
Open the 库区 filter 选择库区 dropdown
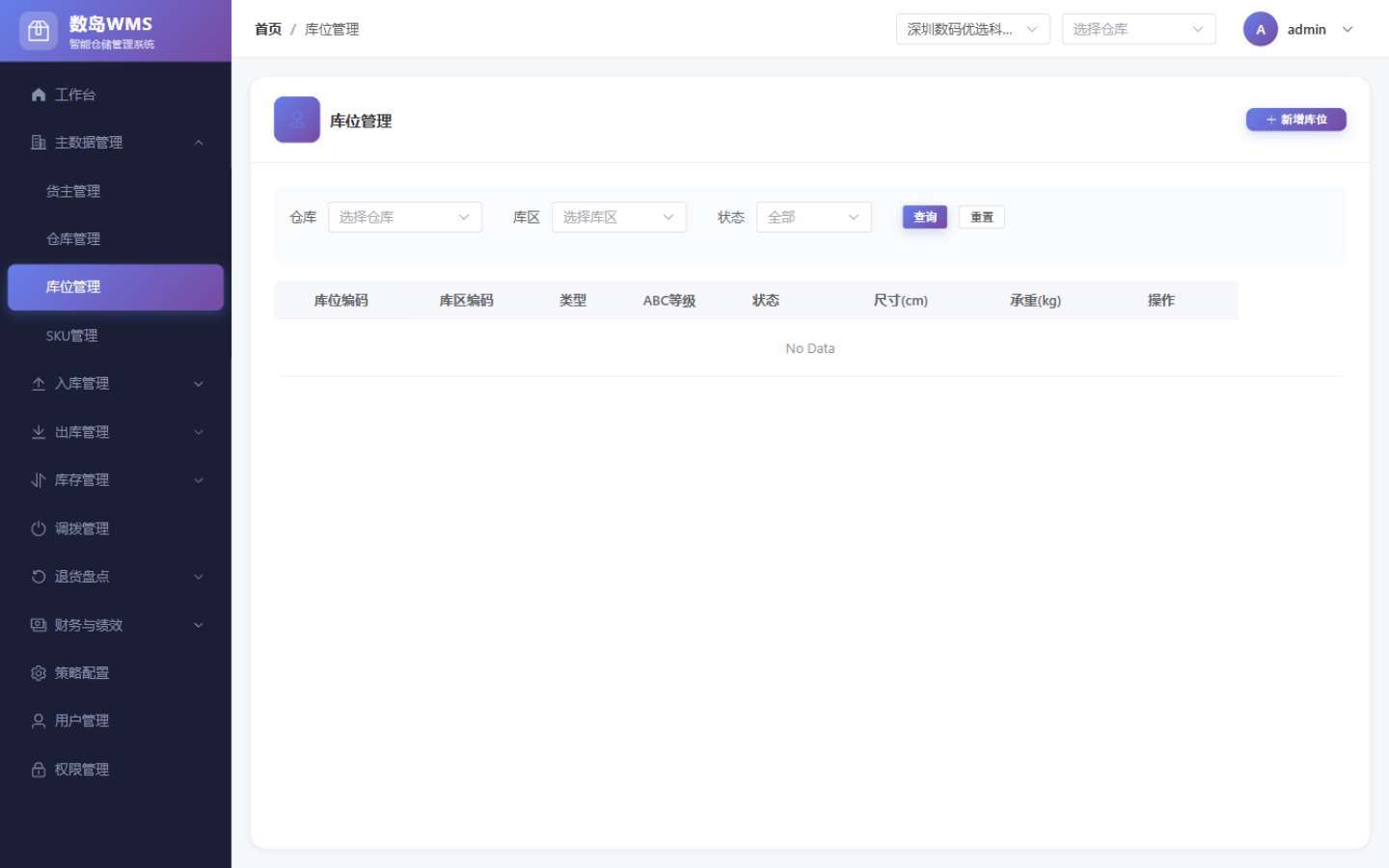coord(618,217)
